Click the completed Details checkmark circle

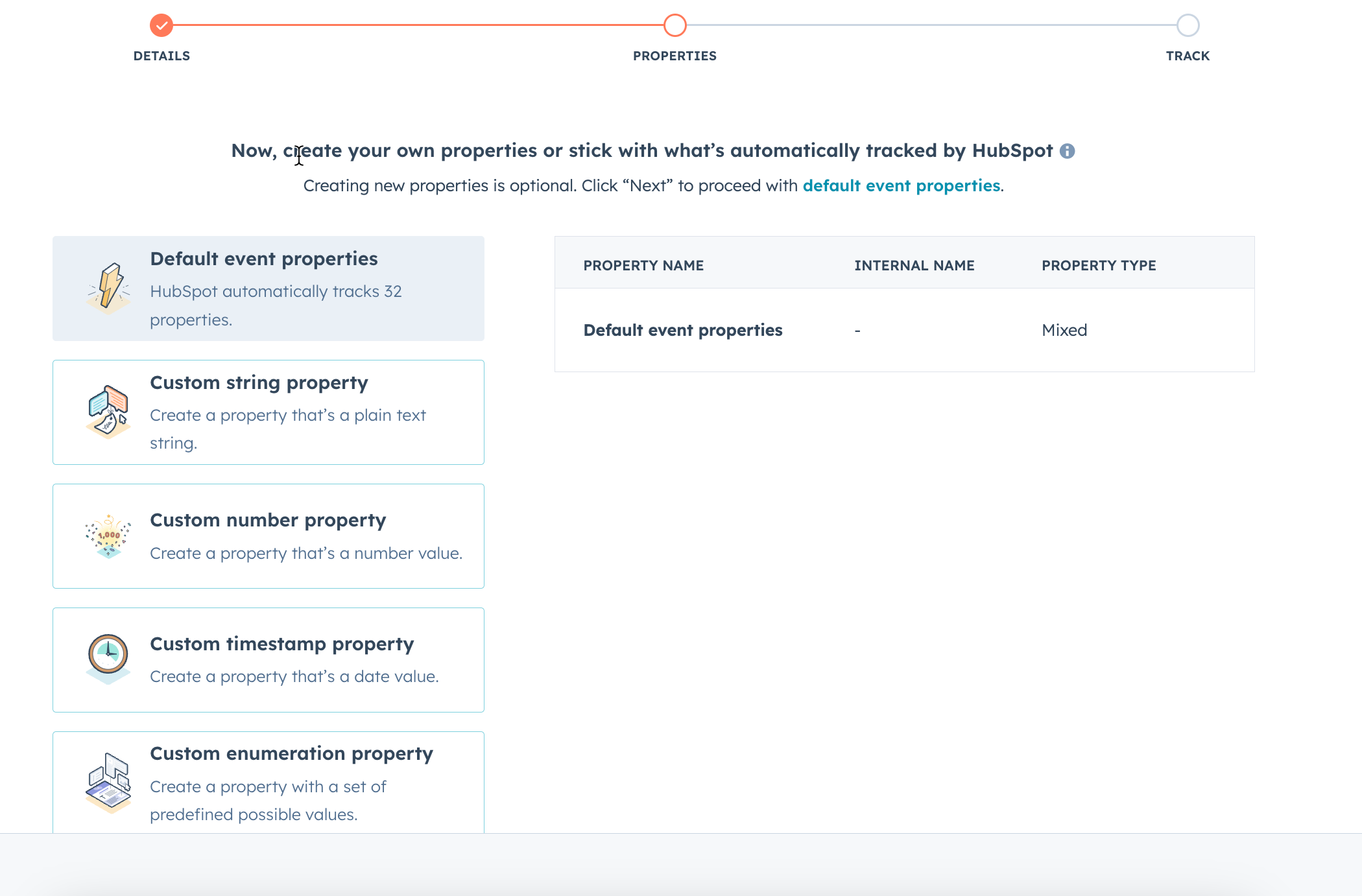[161, 26]
